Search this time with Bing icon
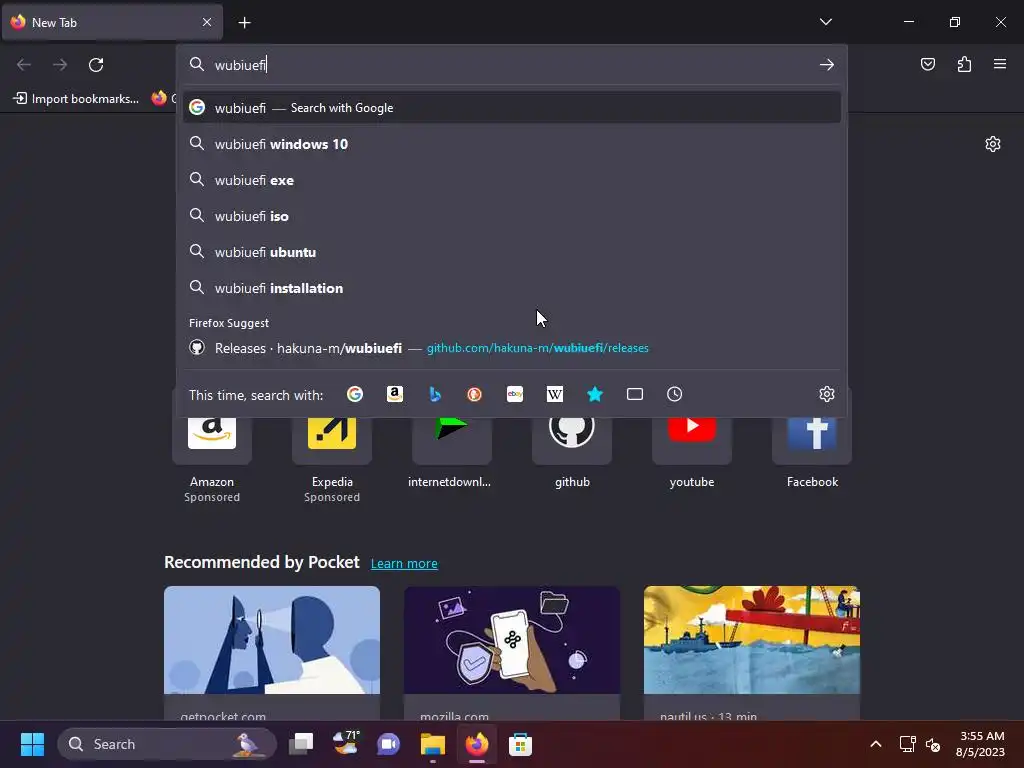This screenshot has width=1024, height=768. (435, 394)
